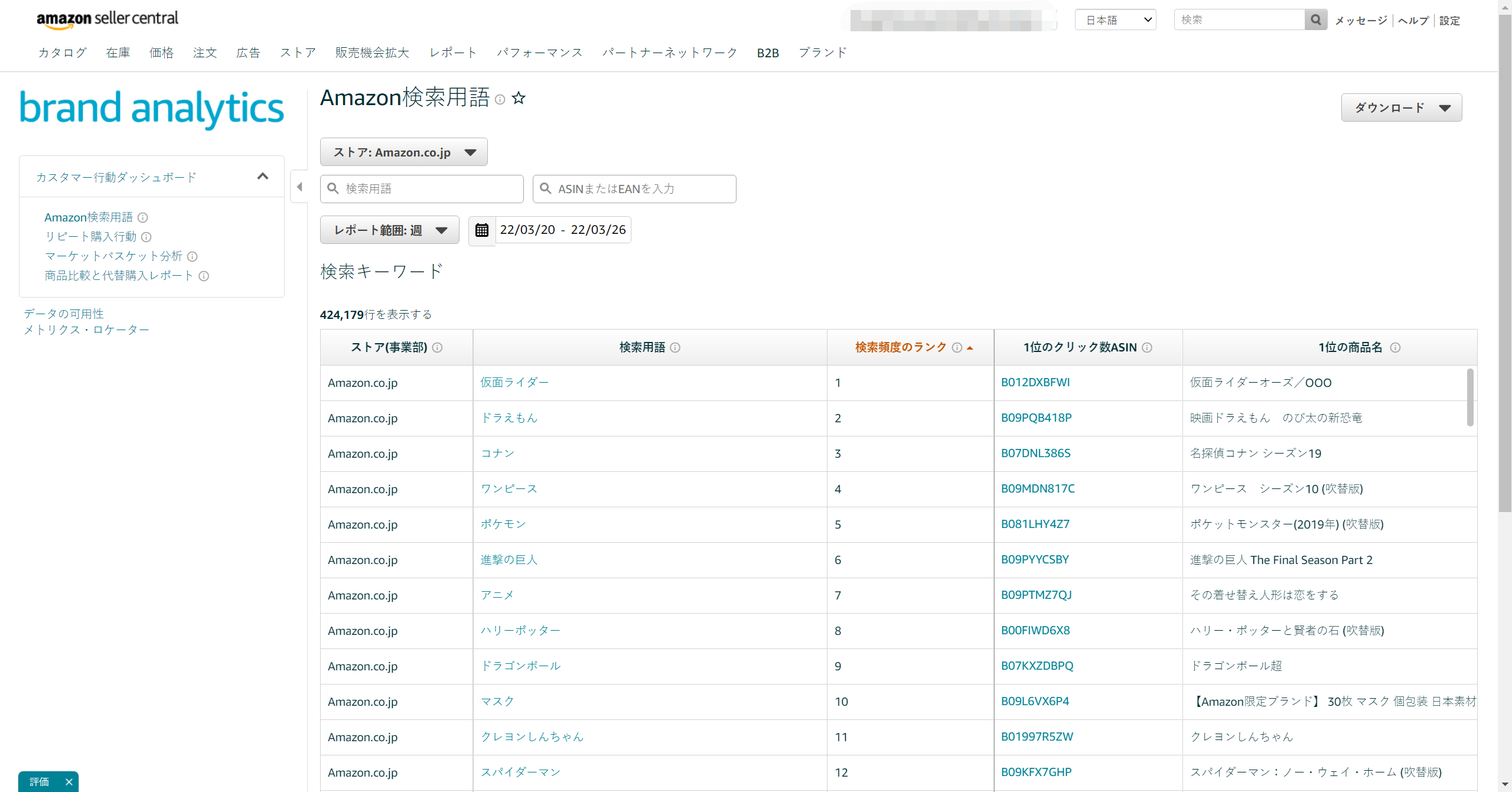Open リピート購入行動 report in sidebar
This screenshot has height=792, width=1512.
pyautogui.click(x=90, y=237)
